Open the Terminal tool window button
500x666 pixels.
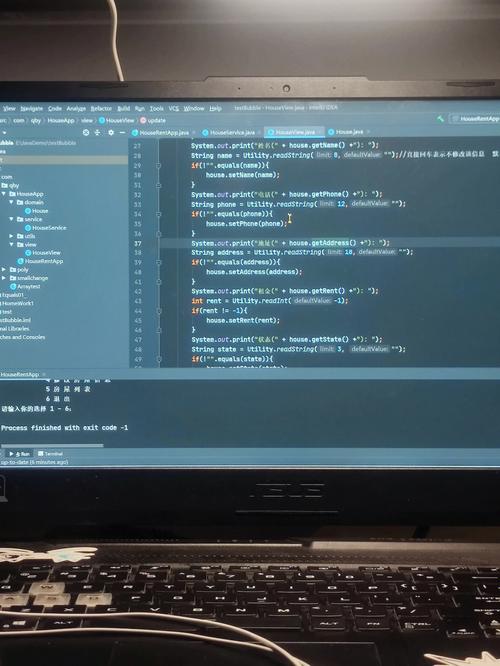point(50,454)
